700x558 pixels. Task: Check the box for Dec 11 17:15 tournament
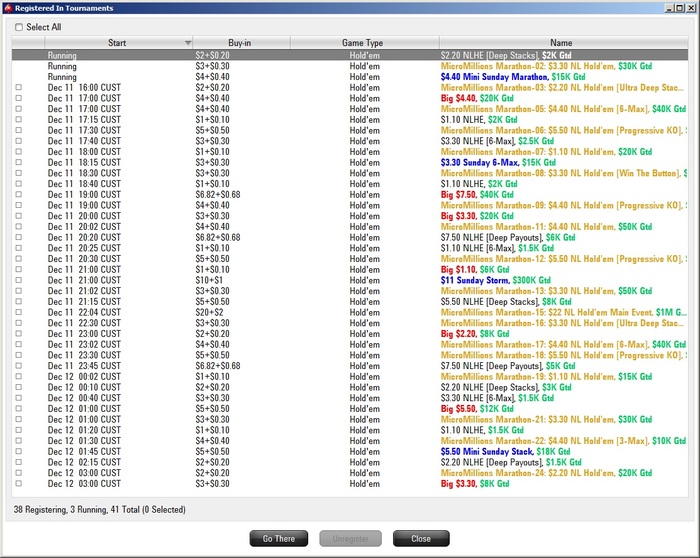[18, 120]
